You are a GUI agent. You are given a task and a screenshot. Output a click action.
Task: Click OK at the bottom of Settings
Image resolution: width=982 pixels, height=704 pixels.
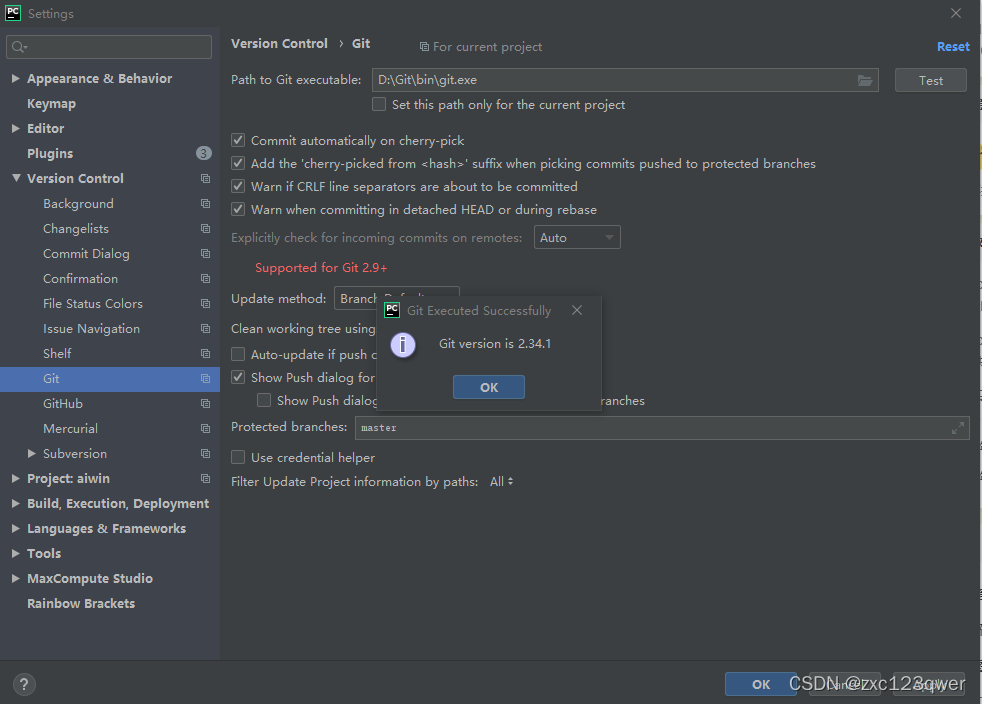click(x=761, y=684)
